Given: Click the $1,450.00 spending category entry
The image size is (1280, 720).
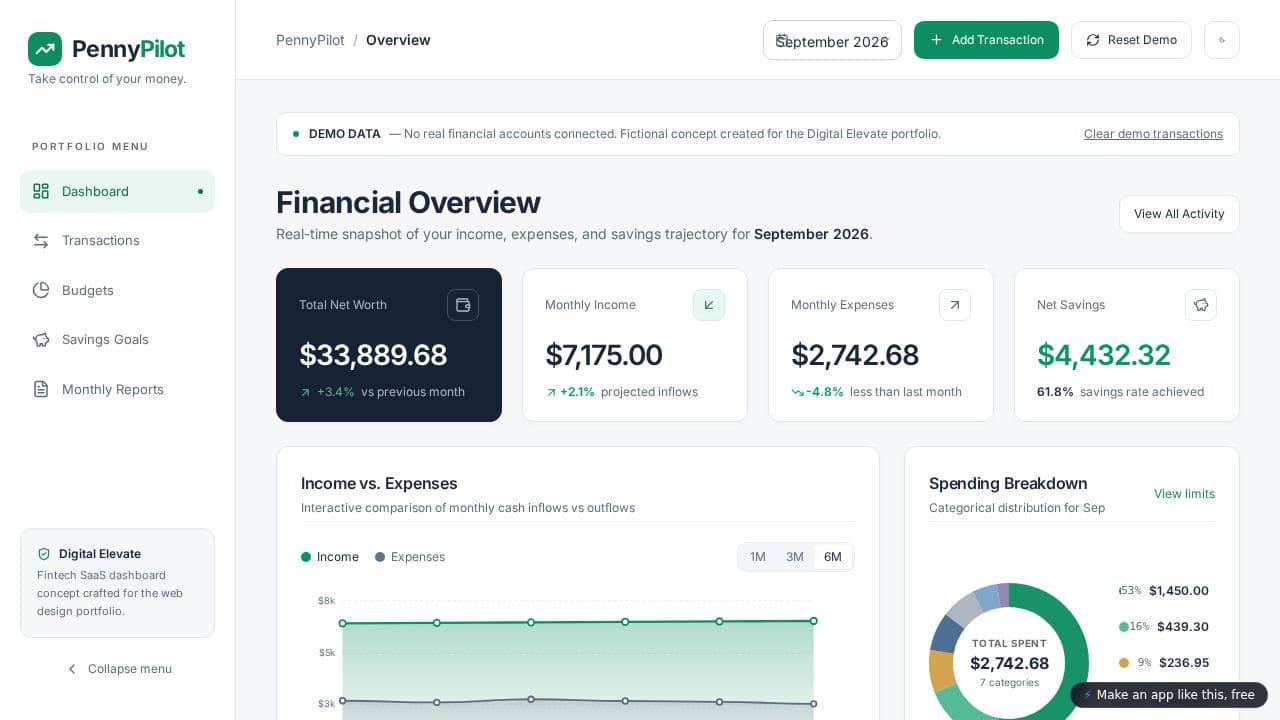Looking at the screenshot, I should click(x=1164, y=591).
